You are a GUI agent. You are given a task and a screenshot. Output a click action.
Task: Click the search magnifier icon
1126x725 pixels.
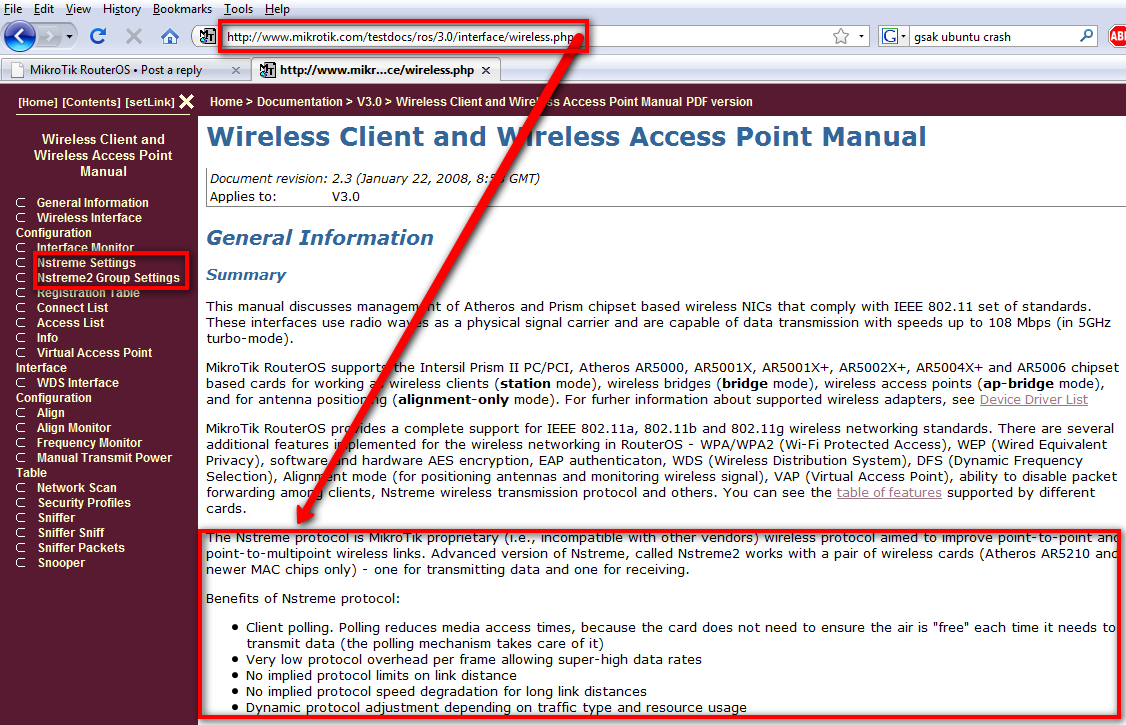coord(1087,36)
